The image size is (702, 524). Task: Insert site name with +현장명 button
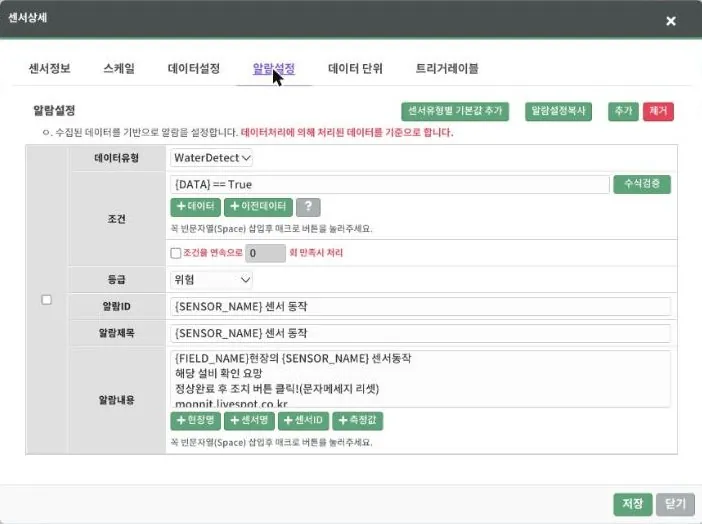pyautogui.click(x=196, y=421)
